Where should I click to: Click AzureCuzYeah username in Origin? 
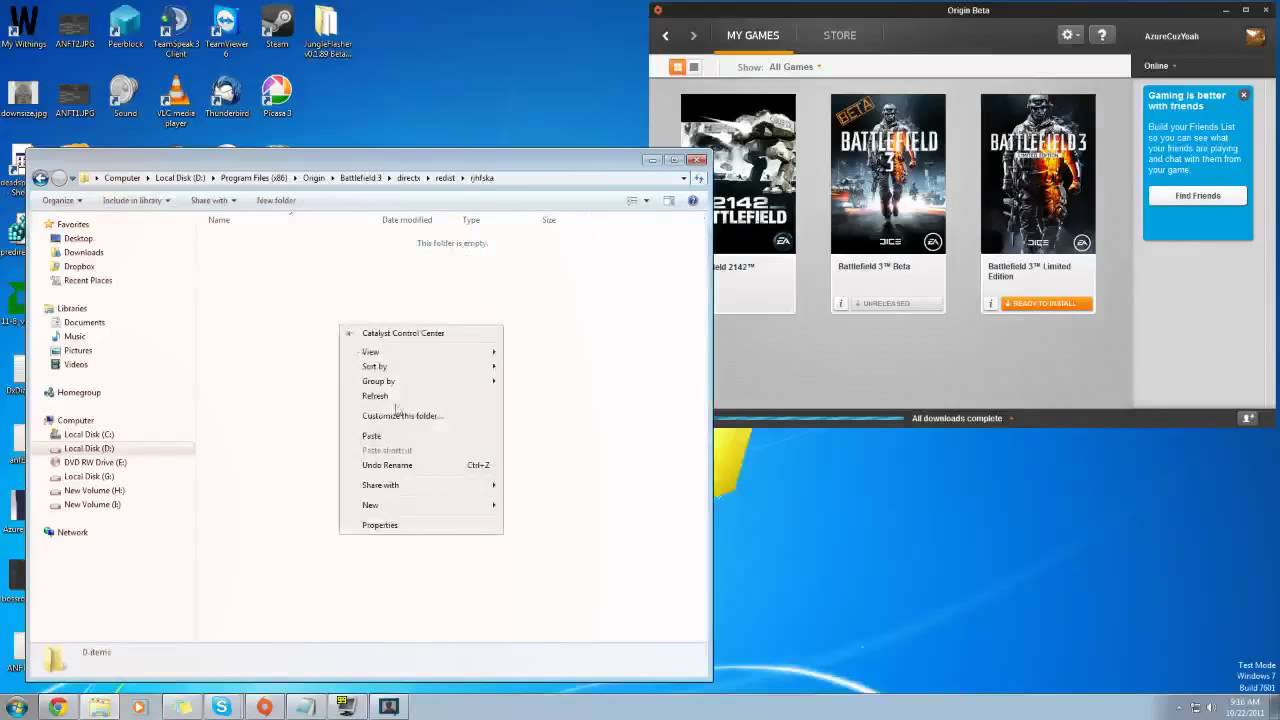(1172, 36)
